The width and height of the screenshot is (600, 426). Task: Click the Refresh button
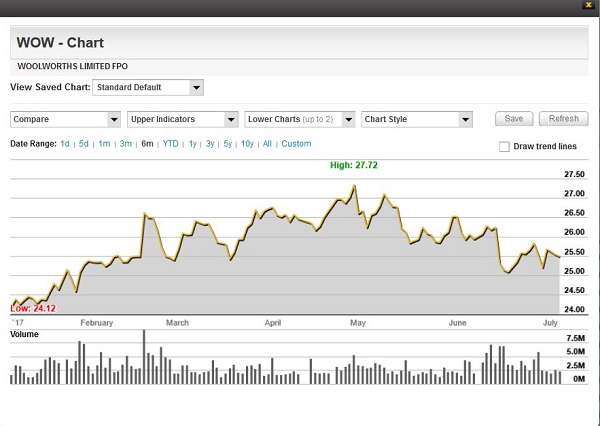[x=564, y=119]
